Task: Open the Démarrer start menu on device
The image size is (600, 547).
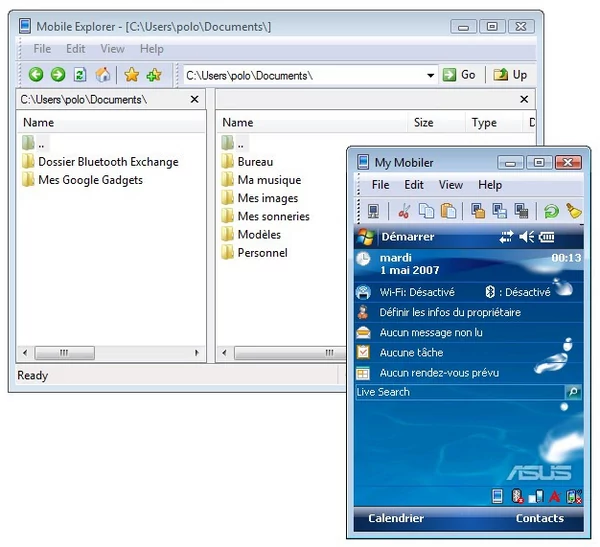Action: coord(396,237)
